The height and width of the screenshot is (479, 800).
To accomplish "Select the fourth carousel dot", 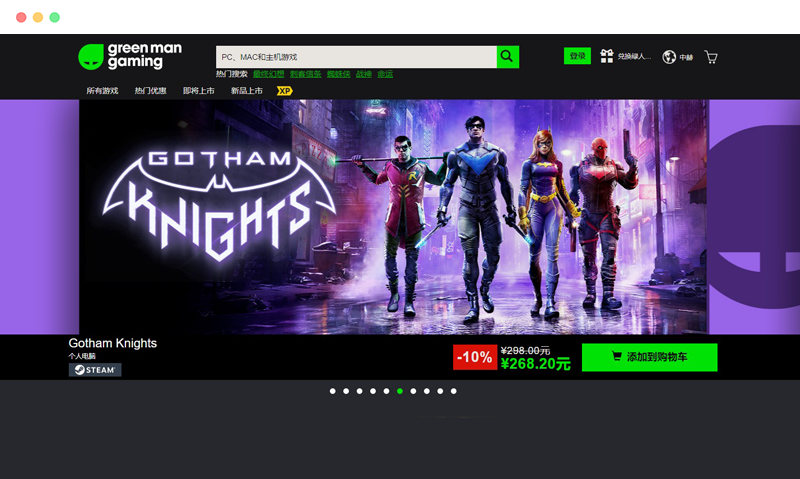I will [x=373, y=391].
